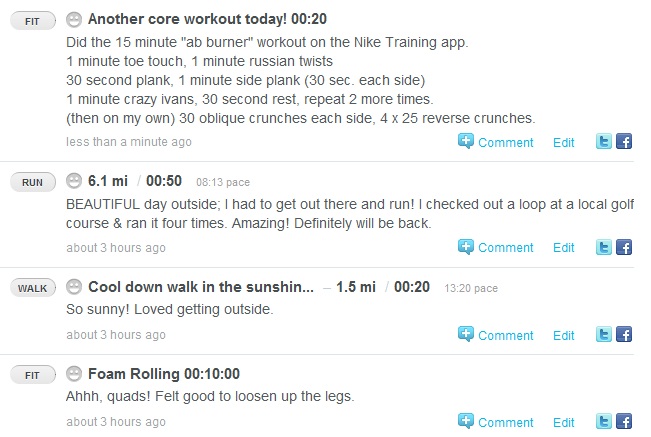Image resolution: width=651 pixels, height=437 pixels.
Task: Edit the Foam Rolling entry
Action: [x=564, y=421]
